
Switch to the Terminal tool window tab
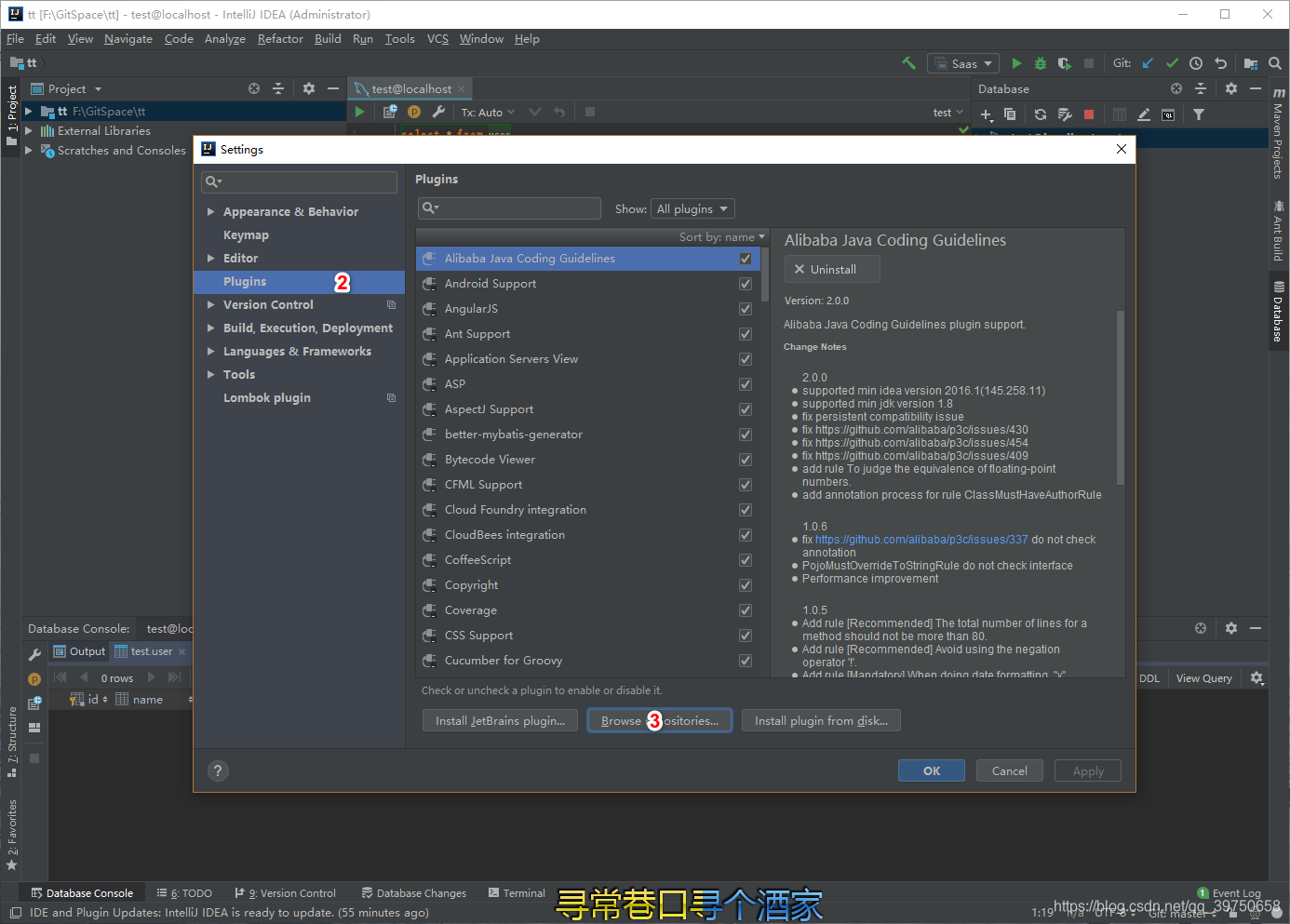click(517, 893)
